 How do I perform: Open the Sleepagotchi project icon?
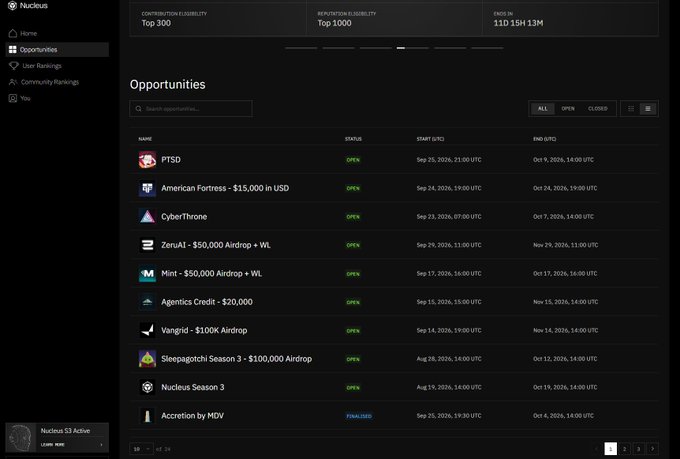click(147, 359)
